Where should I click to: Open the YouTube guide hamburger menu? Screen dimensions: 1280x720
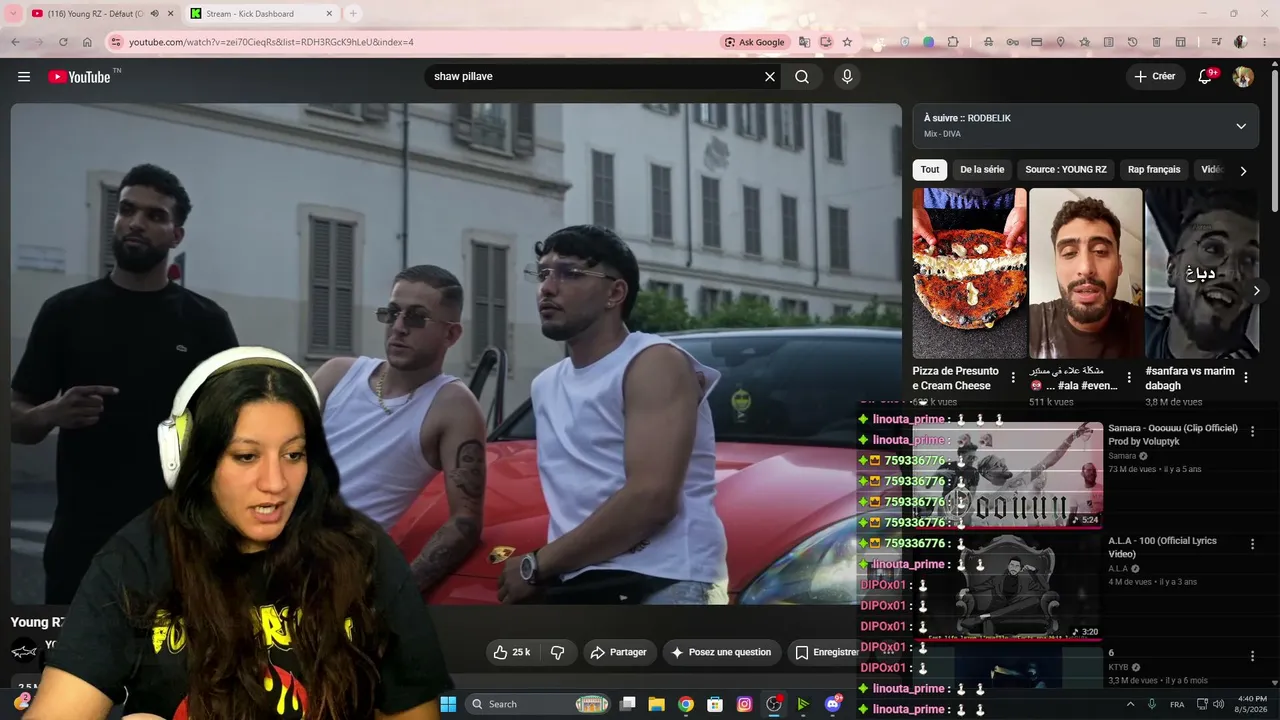tap(24, 77)
